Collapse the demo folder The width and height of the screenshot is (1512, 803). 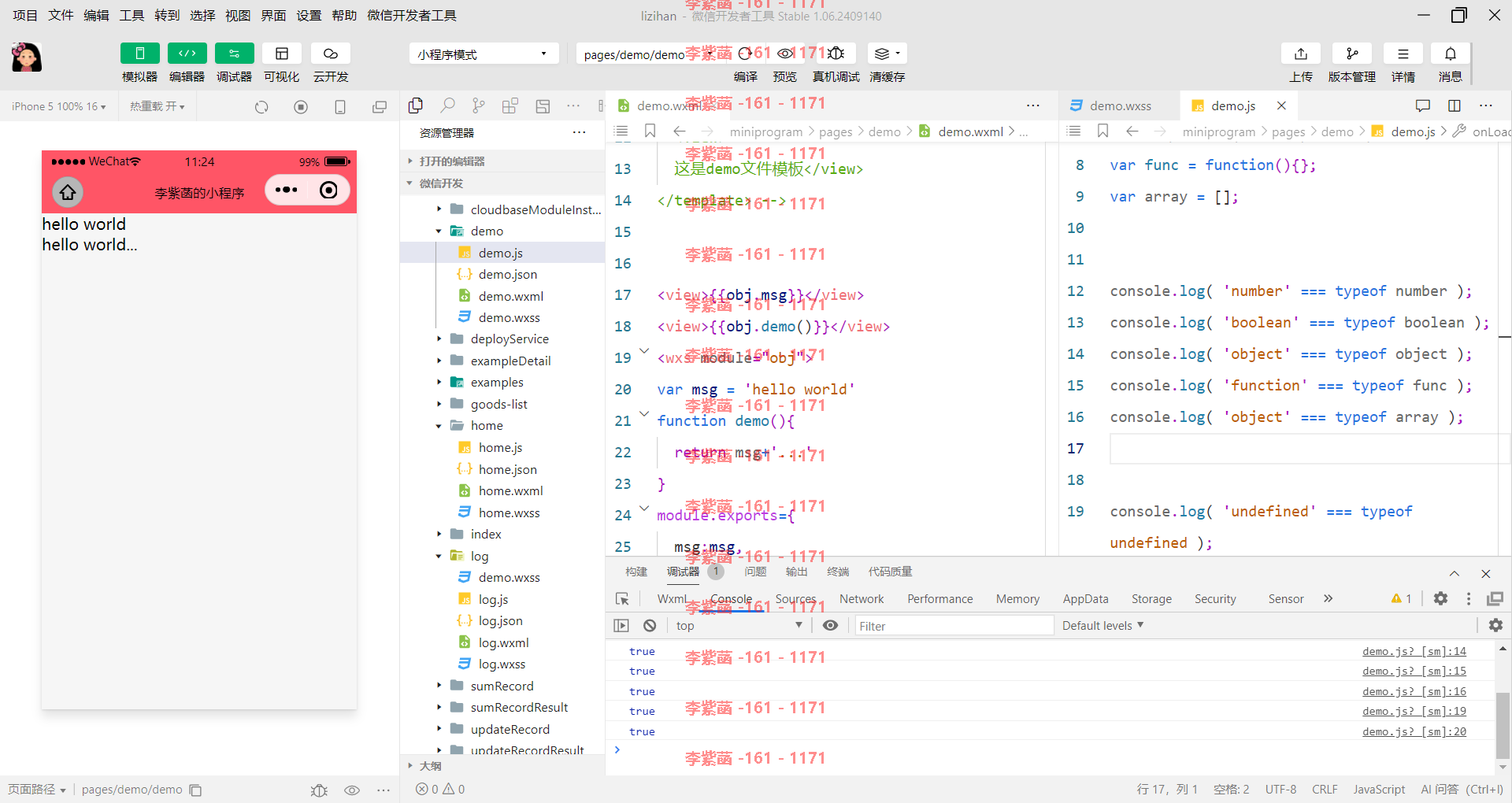pos(439,231)
